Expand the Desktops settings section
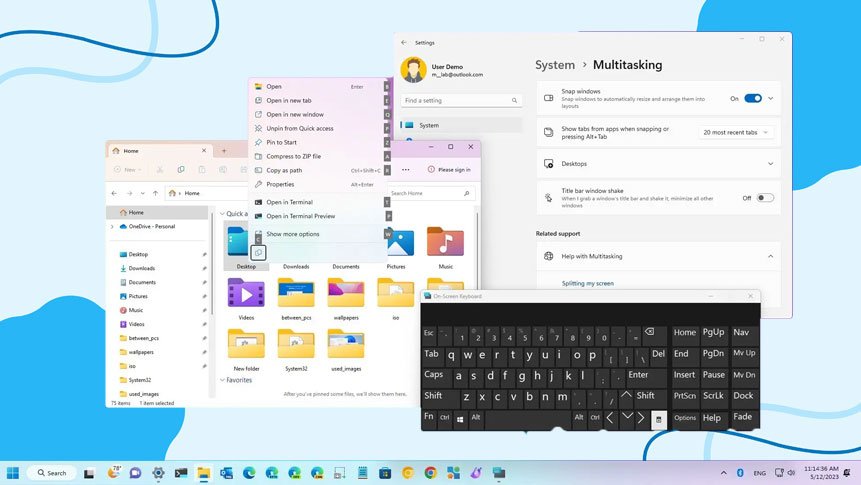861x485 pixels. pos(770,164)
